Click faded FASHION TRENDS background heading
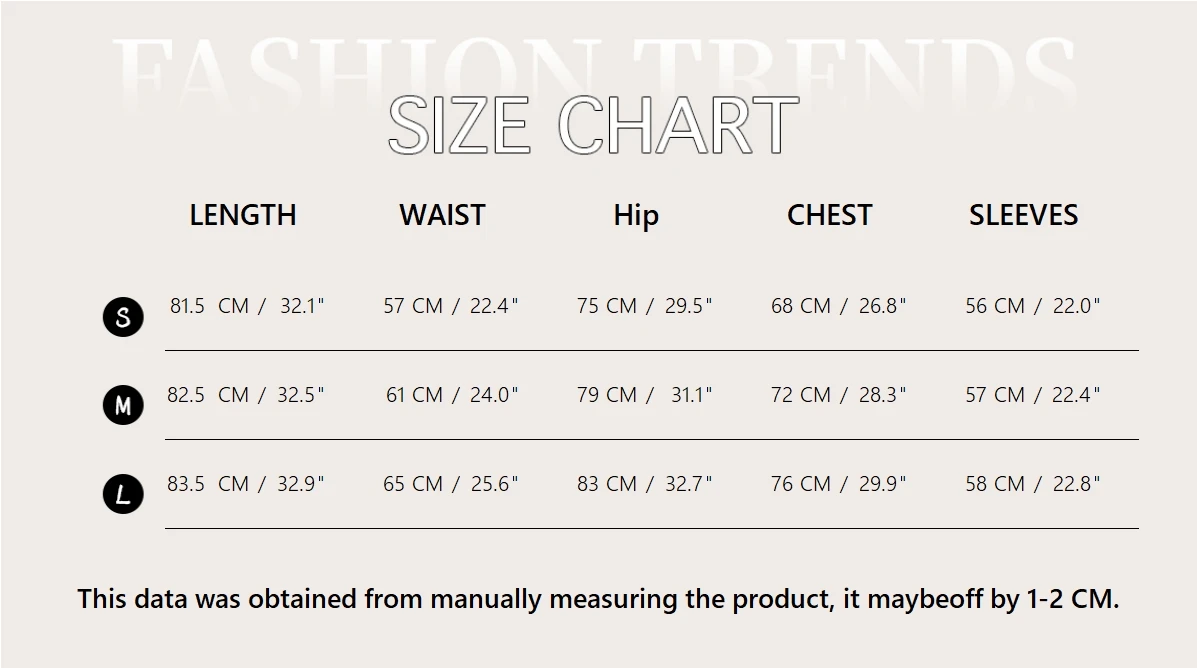 click(x=594, y=69)
